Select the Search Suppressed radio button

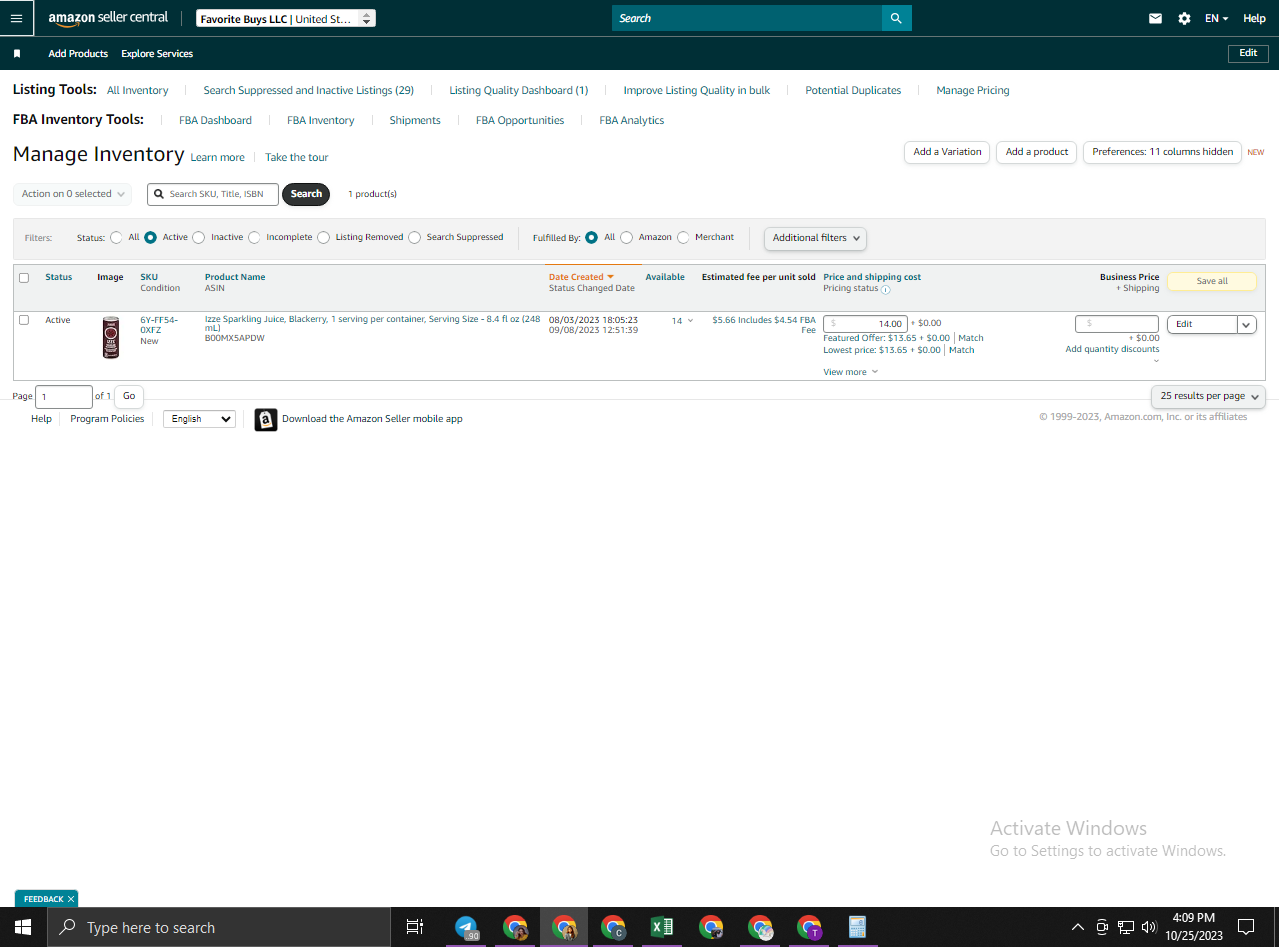(x=415, y=238)
